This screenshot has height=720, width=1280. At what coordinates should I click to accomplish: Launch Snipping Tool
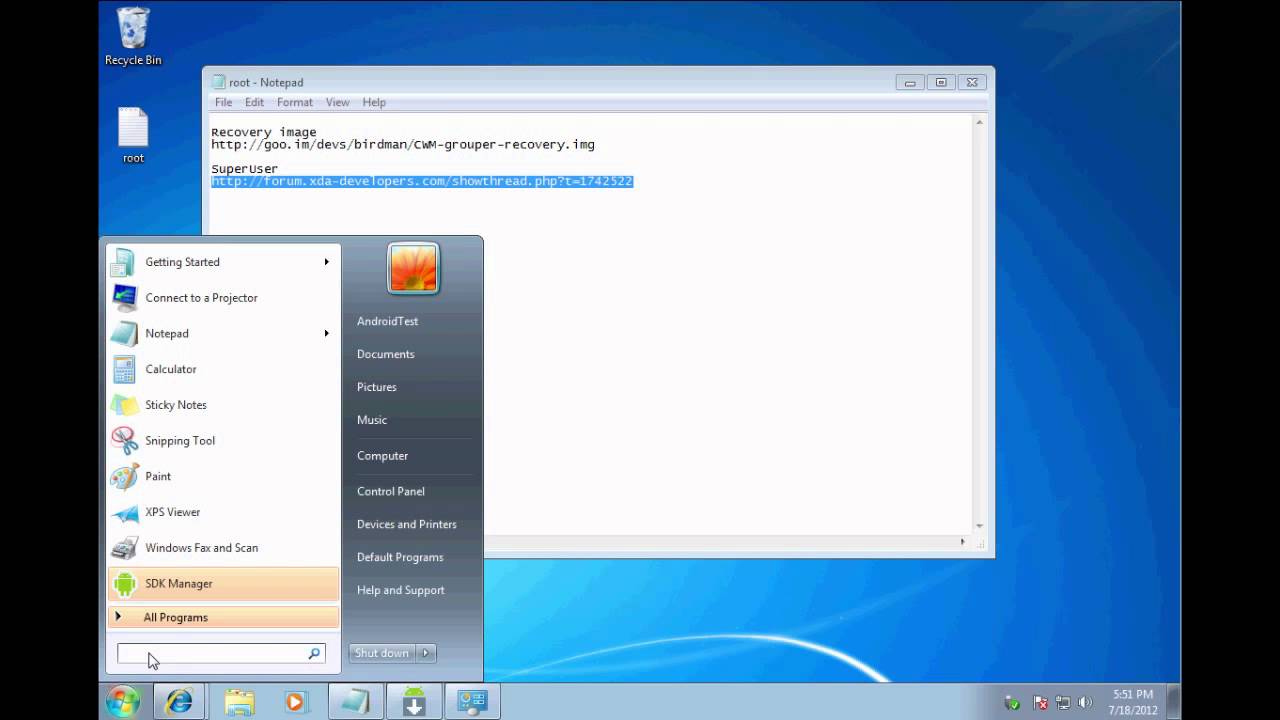[223, 441]
